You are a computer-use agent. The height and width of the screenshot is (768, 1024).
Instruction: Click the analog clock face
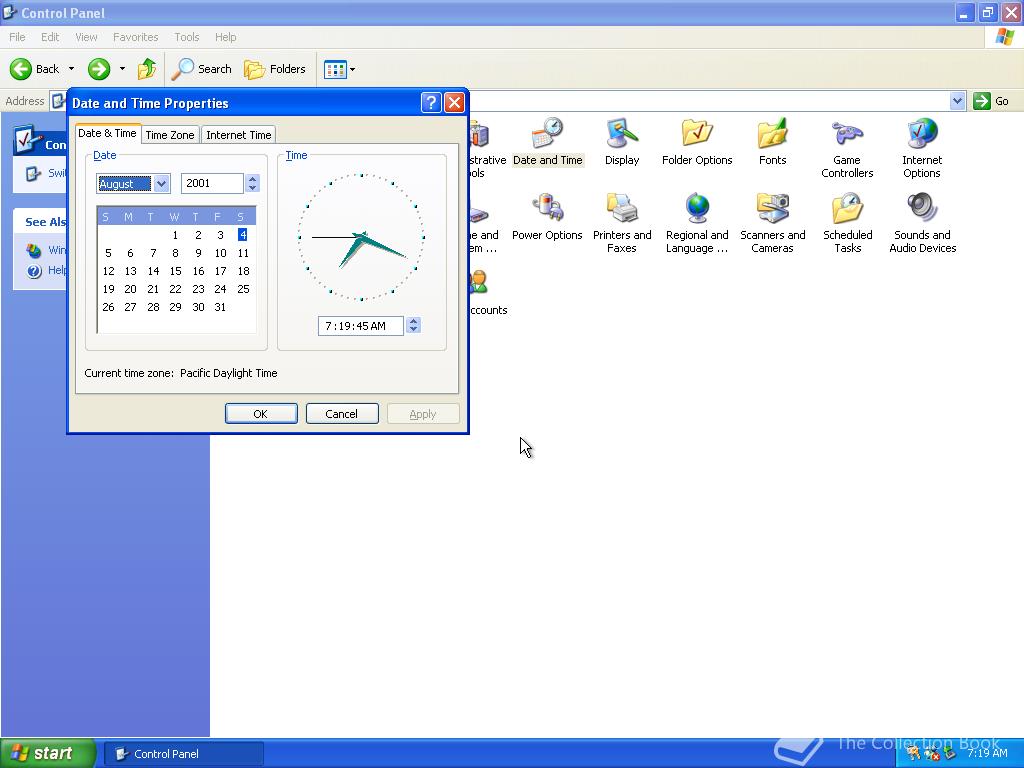361,237
